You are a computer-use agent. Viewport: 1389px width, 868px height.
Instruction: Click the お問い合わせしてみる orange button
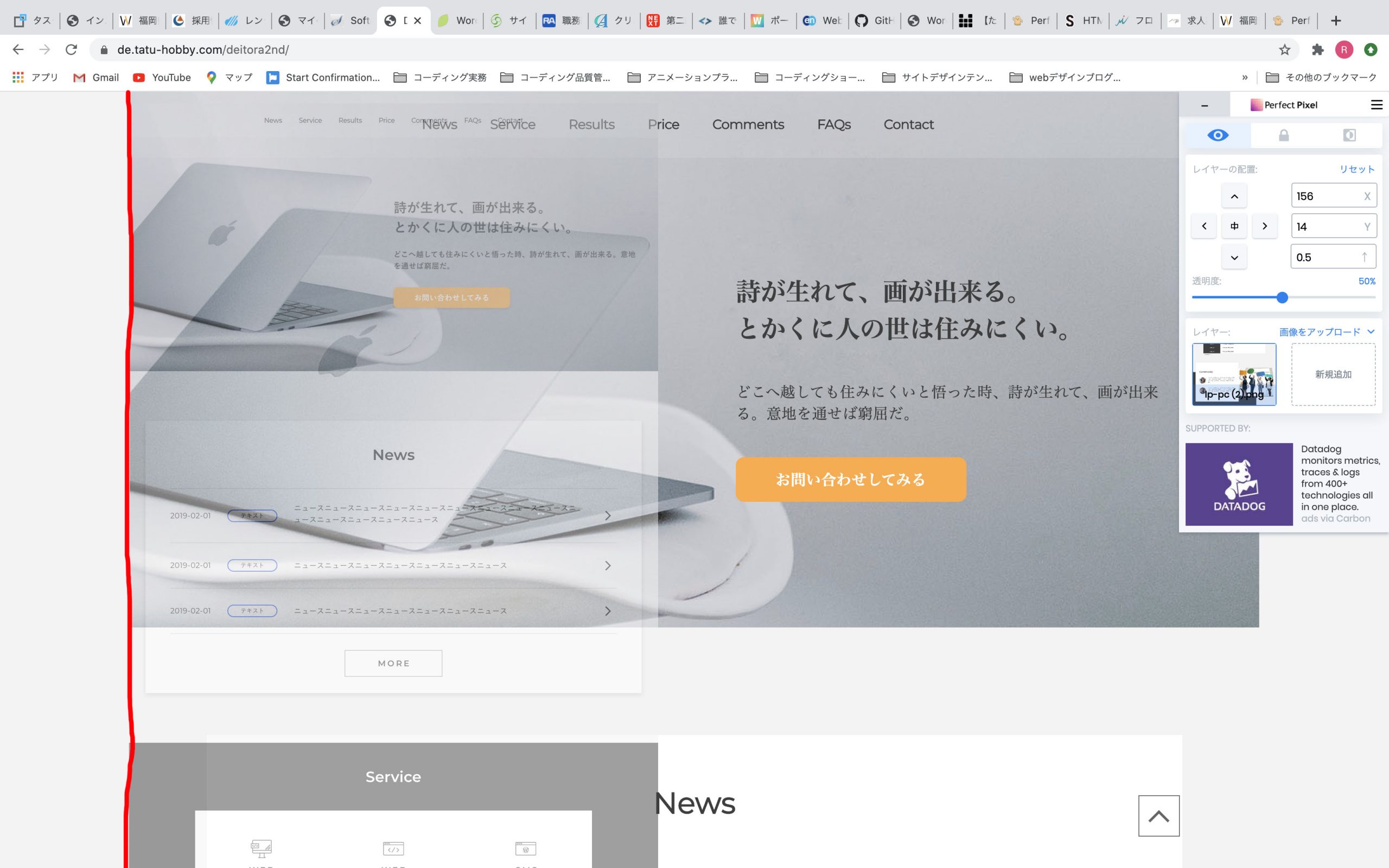[851, 480]
